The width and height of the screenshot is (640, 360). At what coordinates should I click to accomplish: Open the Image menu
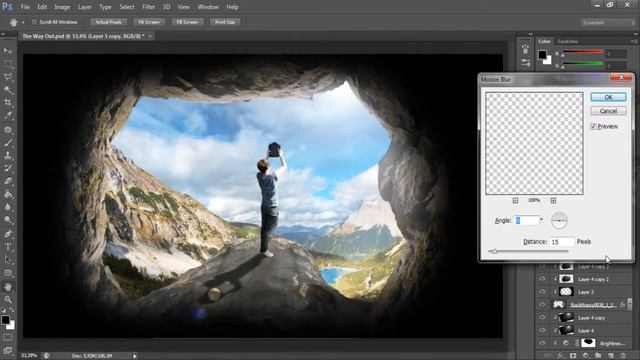point(62,7)
